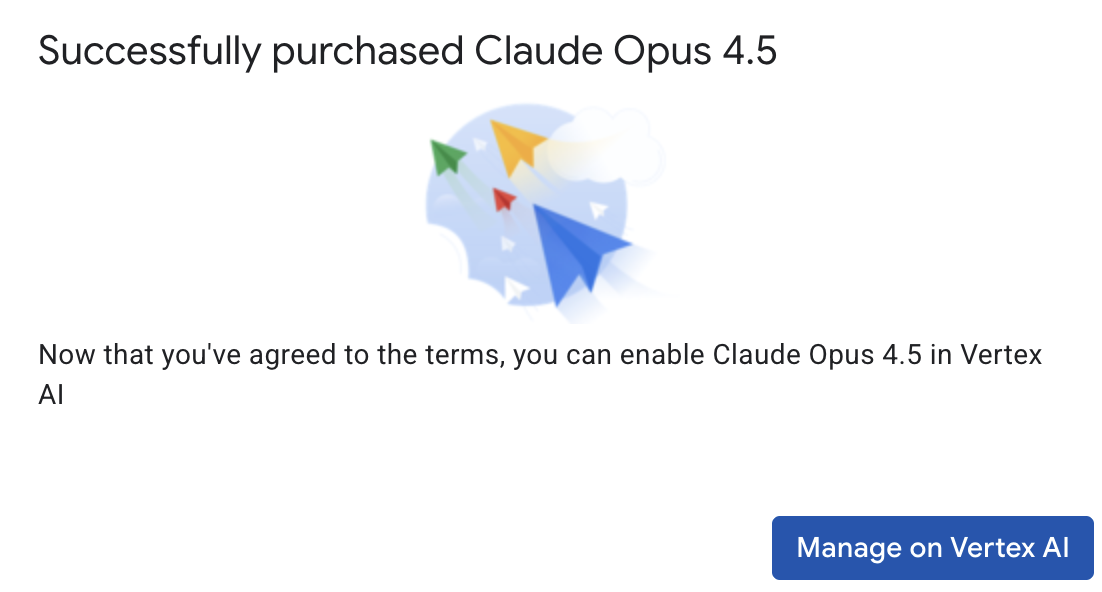Click the Manage on Vertex AI button
The image size is (1102, 592).
click(x=932, y=548)
